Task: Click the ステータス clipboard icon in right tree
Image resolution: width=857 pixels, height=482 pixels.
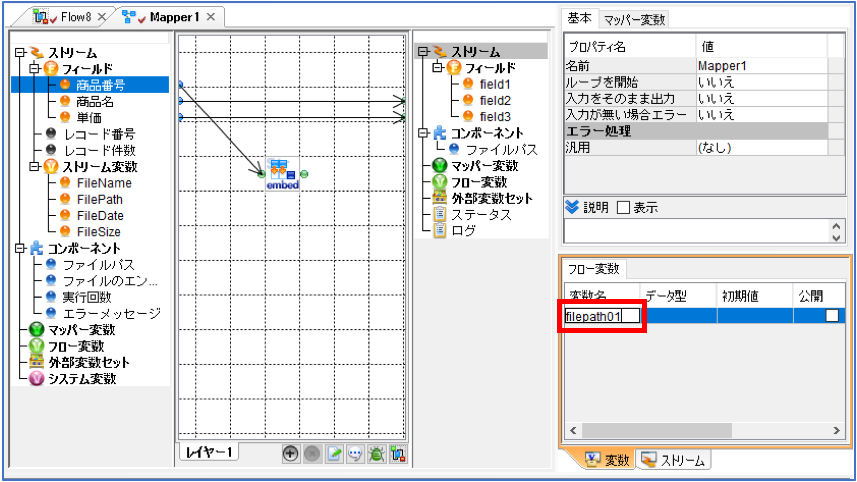Action: click(439, 214)
